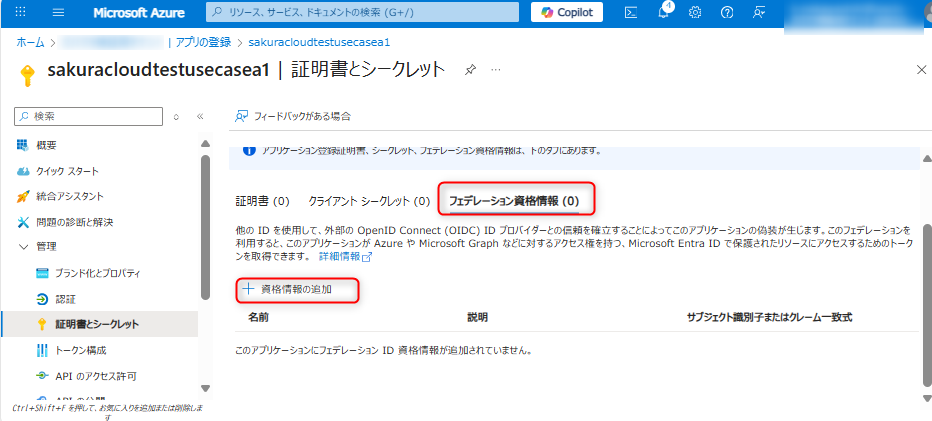Image resolution: width=932 pixels, height=421 pixels.
Task: Collapse the sidebar with double chevron
Action: (x=200, y=117)
